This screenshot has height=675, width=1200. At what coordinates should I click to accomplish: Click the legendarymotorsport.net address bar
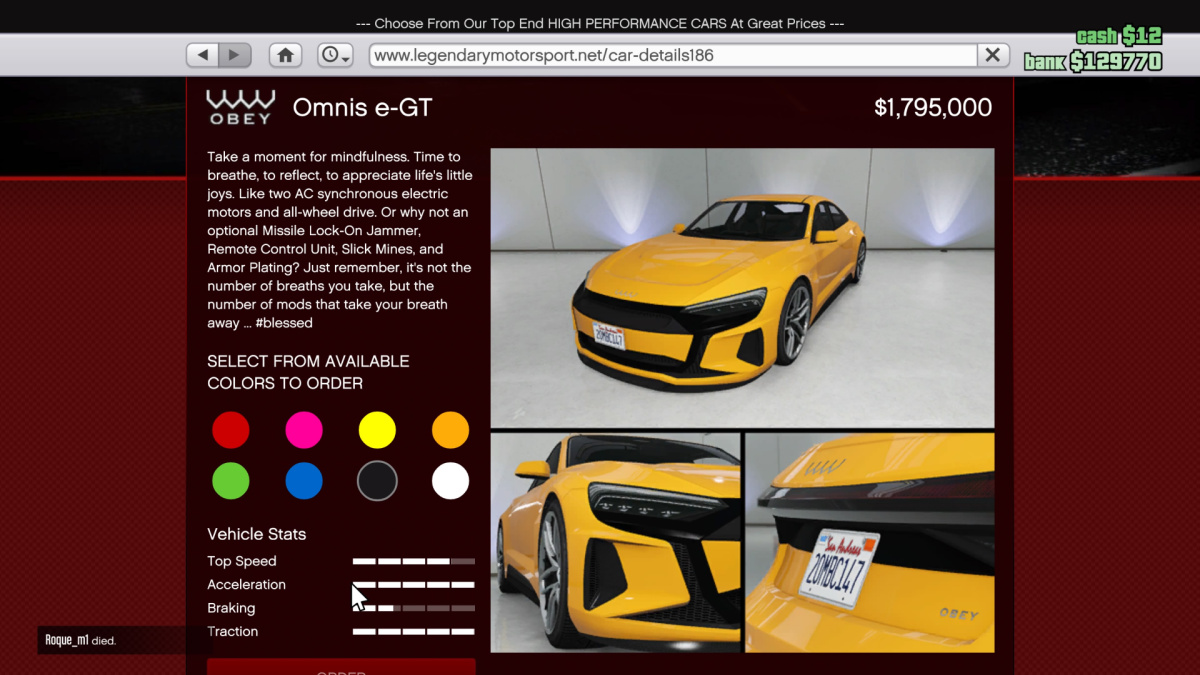click(672, 55)
